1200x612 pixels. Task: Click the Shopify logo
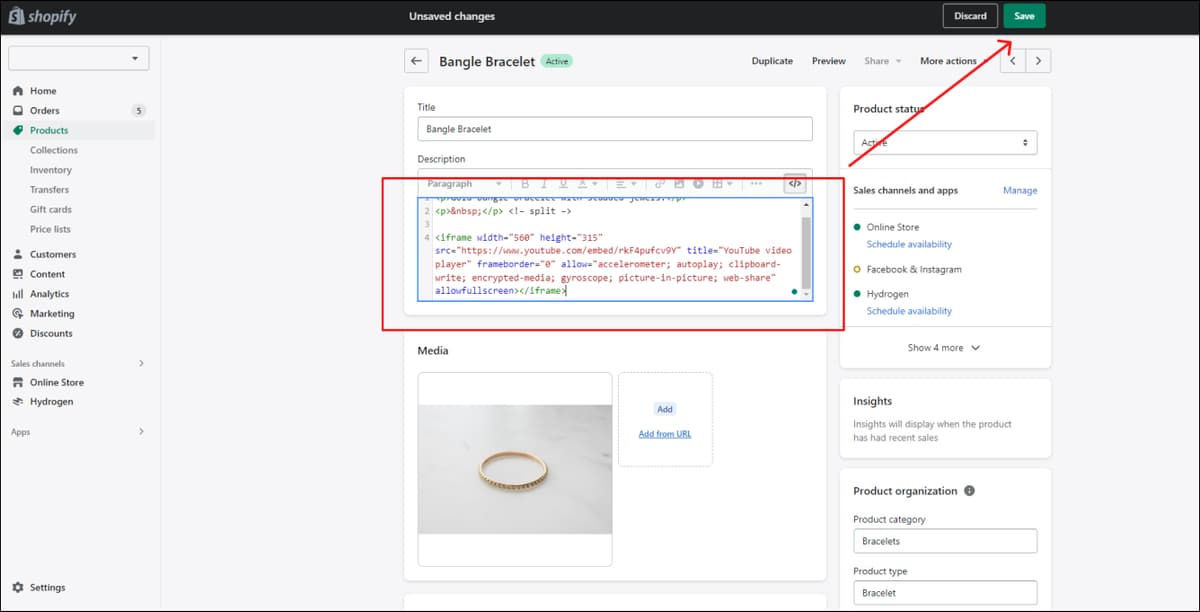(x=42, y=16)
